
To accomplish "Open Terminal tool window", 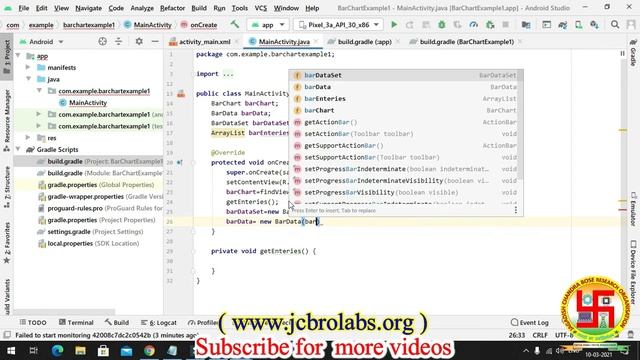I will [x=76, y=322].
